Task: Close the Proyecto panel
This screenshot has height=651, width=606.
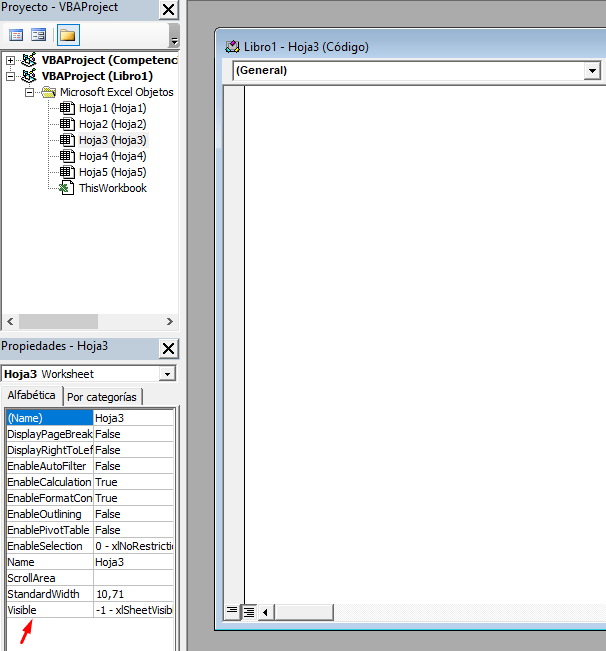Action: pyautogui.click(x=169, y=10)
